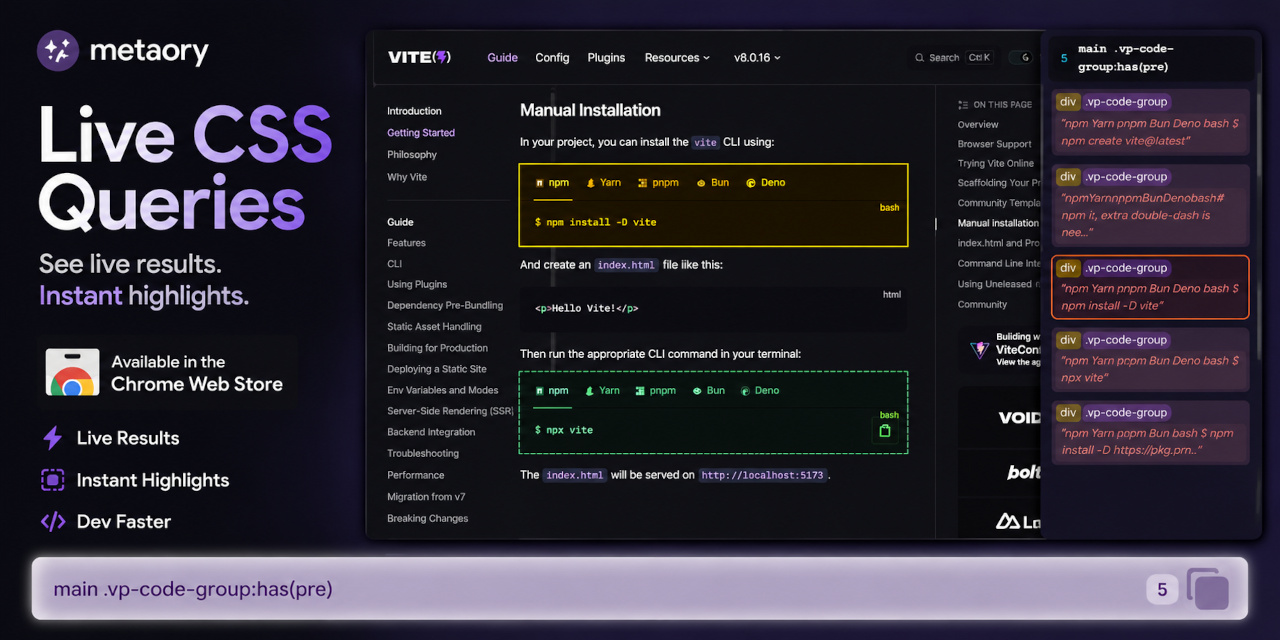Click Available in the Chrome Web Store badge

(x=166, y=373)
